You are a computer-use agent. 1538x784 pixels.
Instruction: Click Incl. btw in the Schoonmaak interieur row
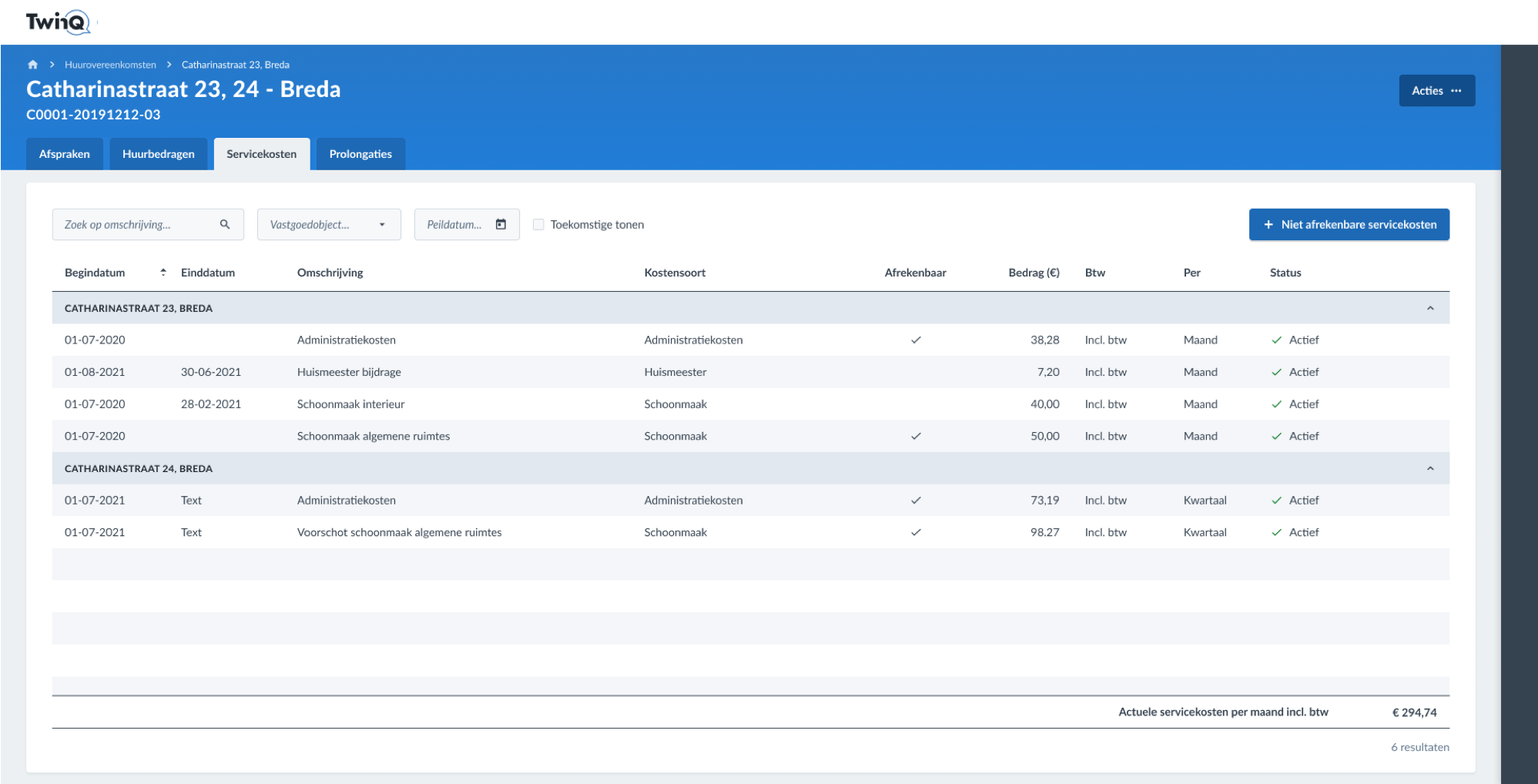pos(1106,404)
